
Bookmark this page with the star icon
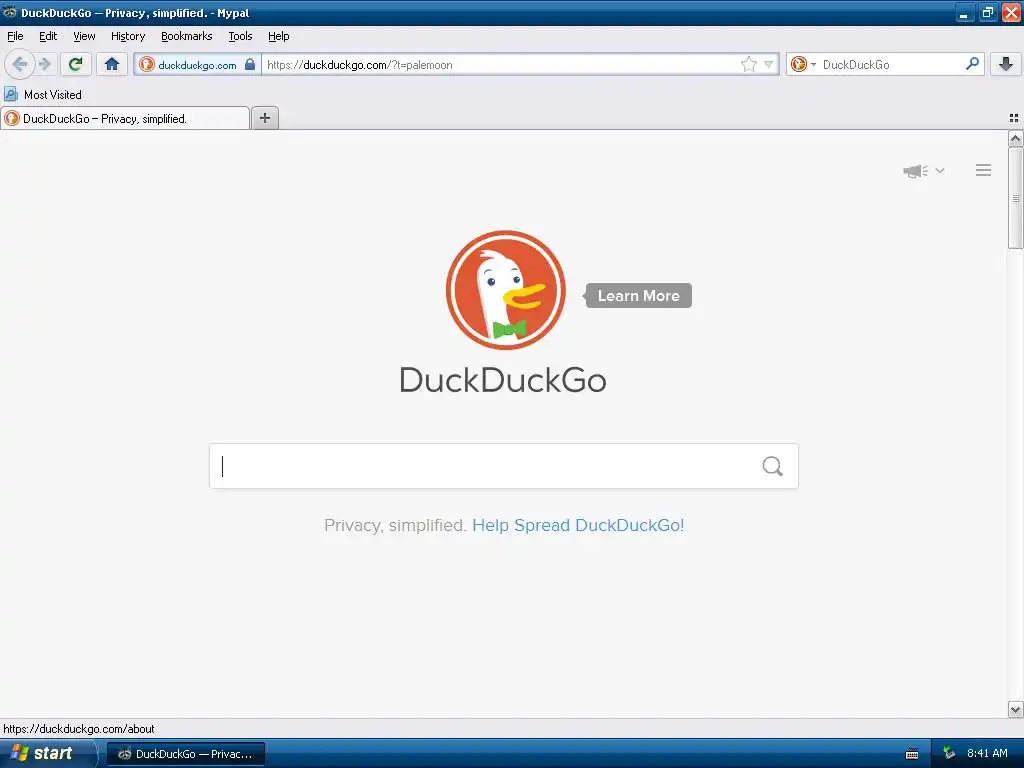[x=748, y=64]
